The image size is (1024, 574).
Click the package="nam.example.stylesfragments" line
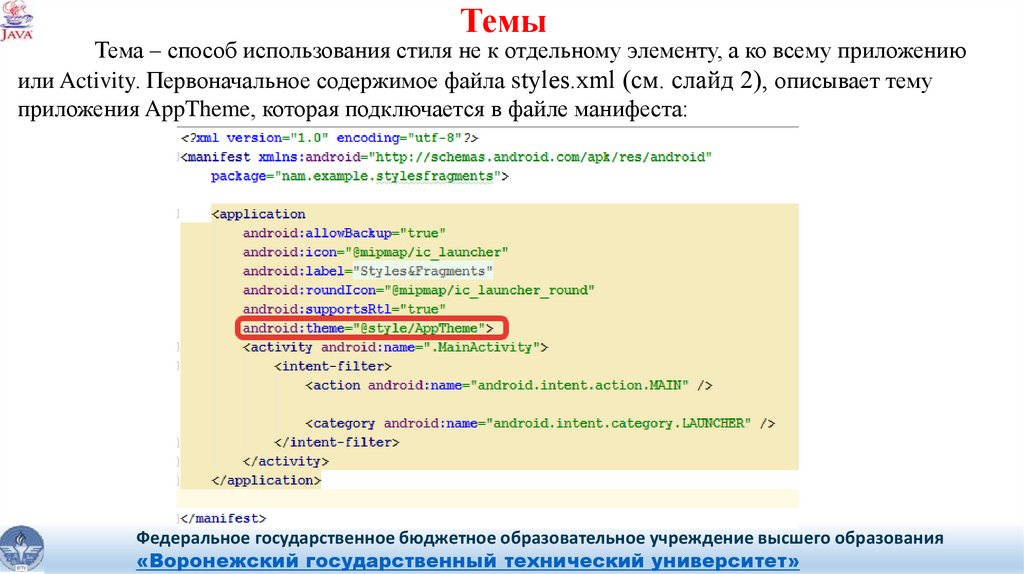coord(360,176)
